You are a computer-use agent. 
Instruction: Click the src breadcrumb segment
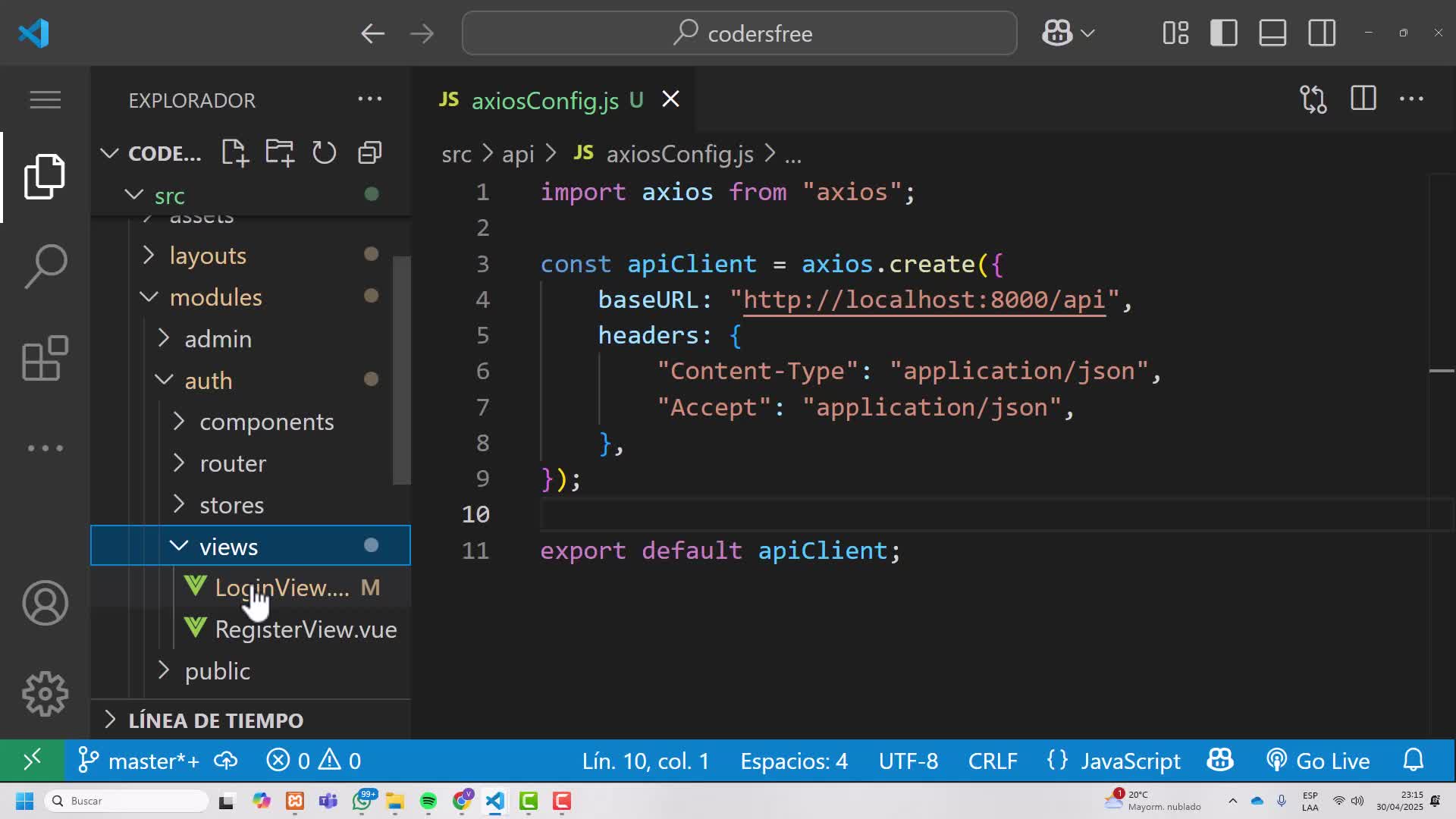(x=457, y=154)
